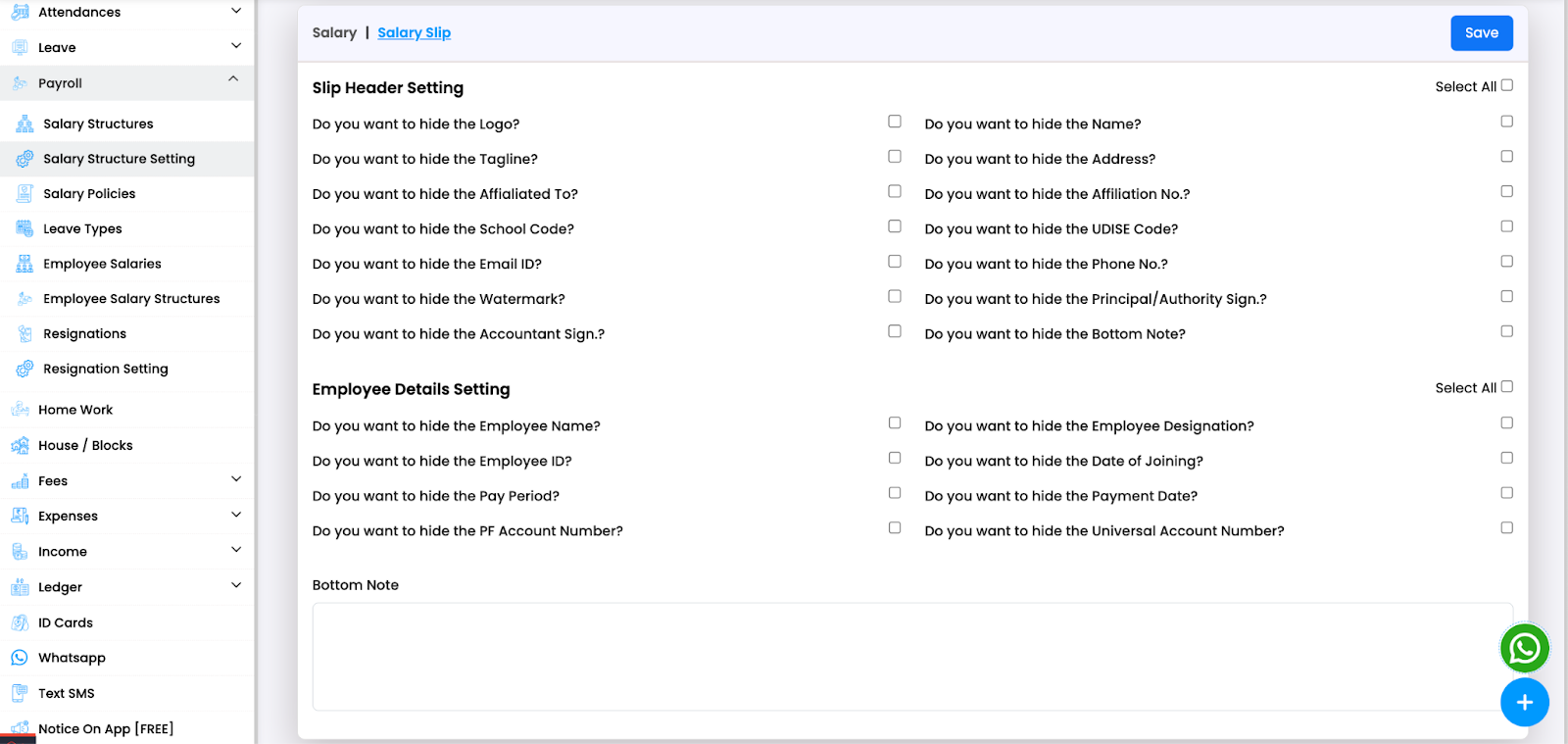Enable hide the Logo checkbox
This screenshot has height=744, width=1568.
pyautogui.click(x=895, y=122)
